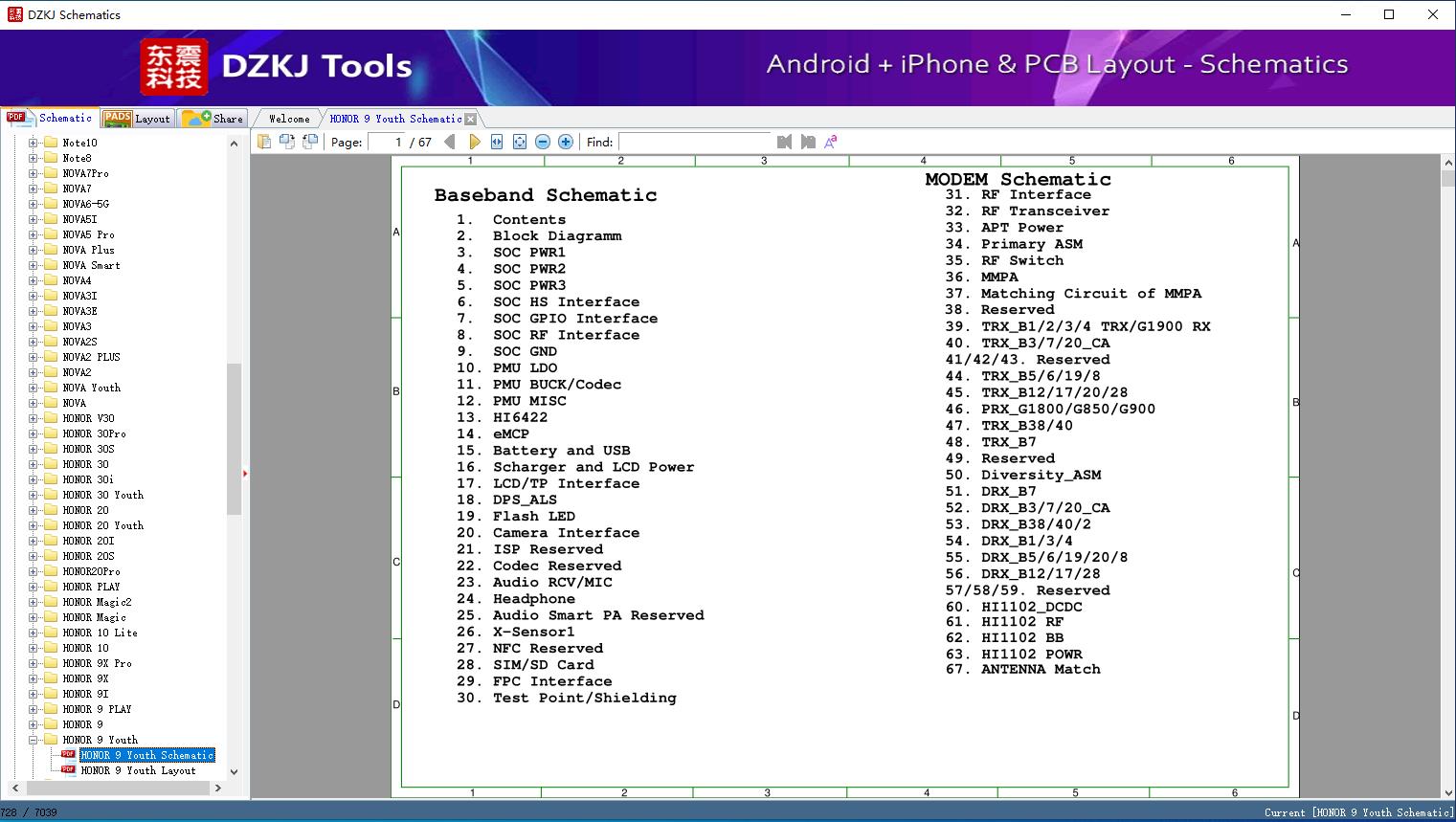Image resolution: width=1456 pixels, height=822 pixels.
Task: Click the tree horizontal scroll left arrow
Action: click(14, 788)
